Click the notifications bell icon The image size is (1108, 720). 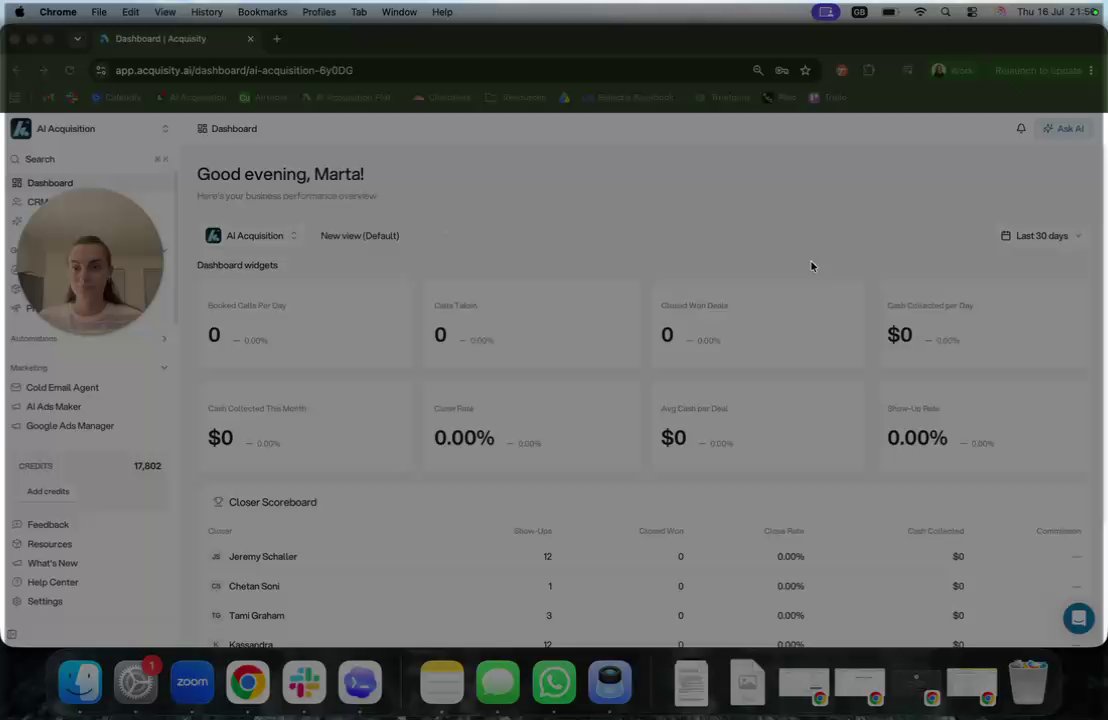coord(1020,129)
